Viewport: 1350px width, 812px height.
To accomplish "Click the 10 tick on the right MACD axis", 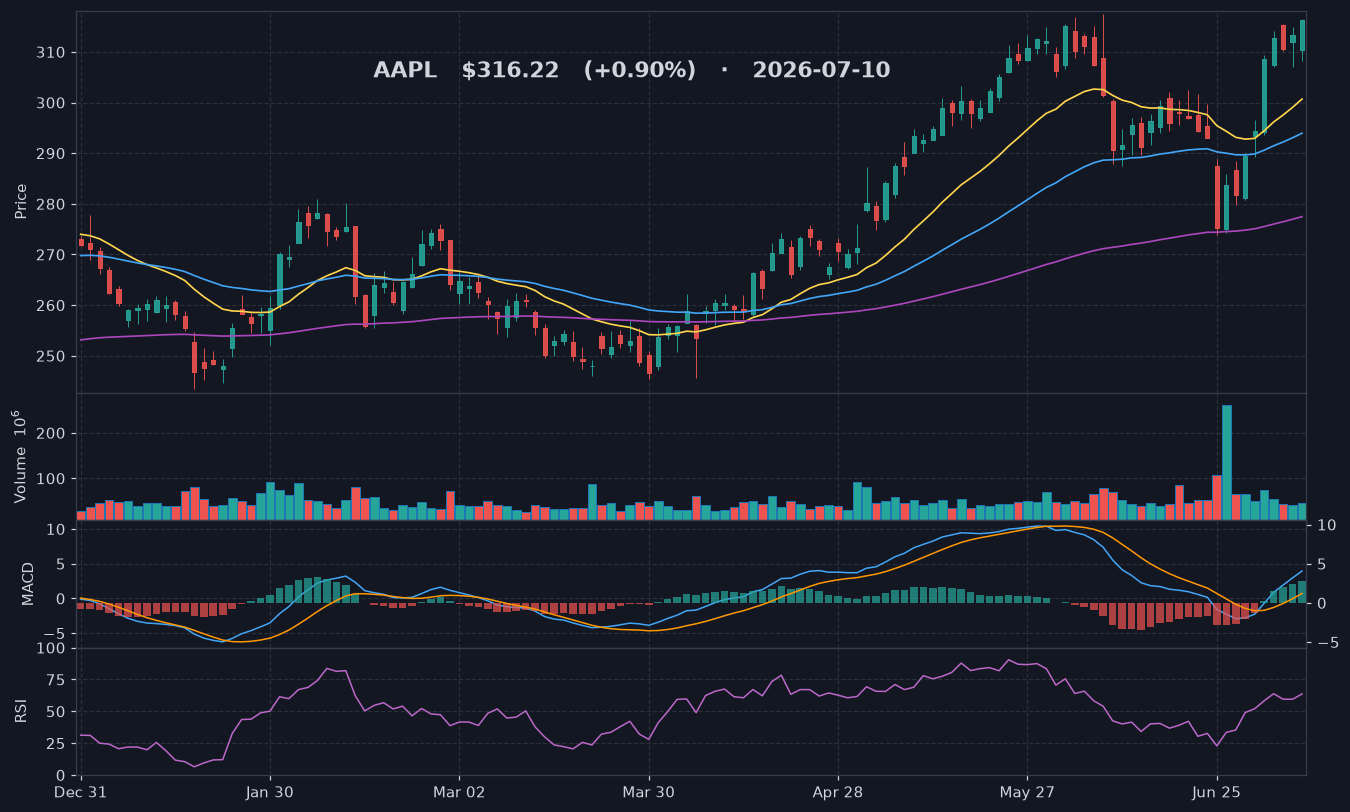I will coord(1327,526).
